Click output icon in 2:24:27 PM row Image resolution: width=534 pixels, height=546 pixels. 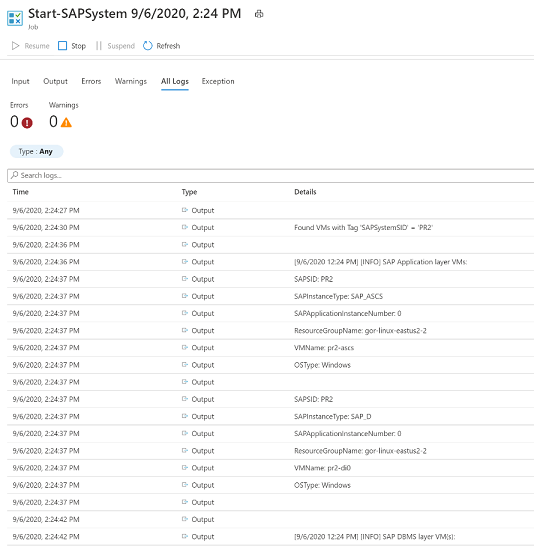pyautogui.click(x=185, y=210)
